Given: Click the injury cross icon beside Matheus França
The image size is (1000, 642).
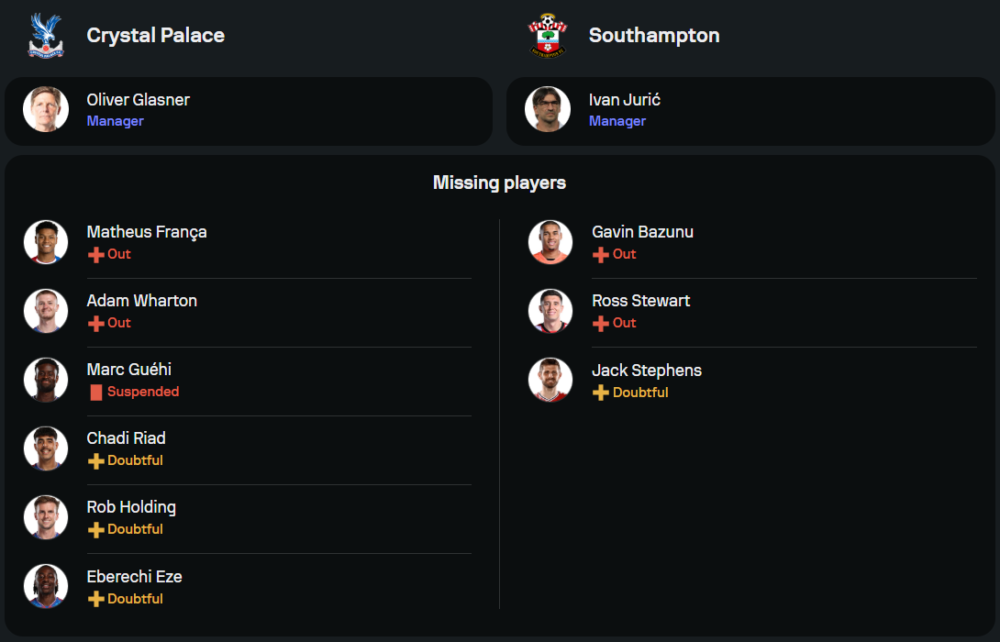Looking at the screenshot, I should (x=96, y=255).
